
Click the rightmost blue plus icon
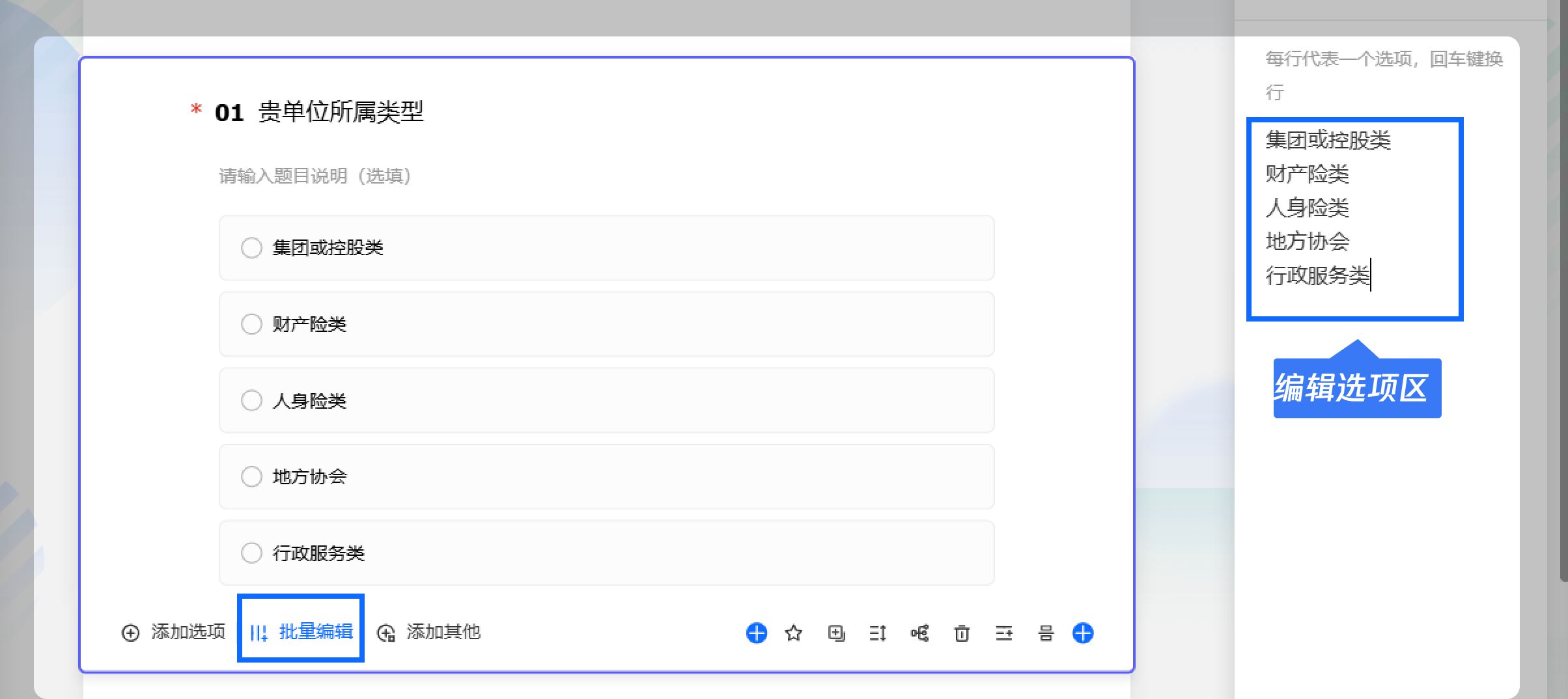coord(1083,633)
